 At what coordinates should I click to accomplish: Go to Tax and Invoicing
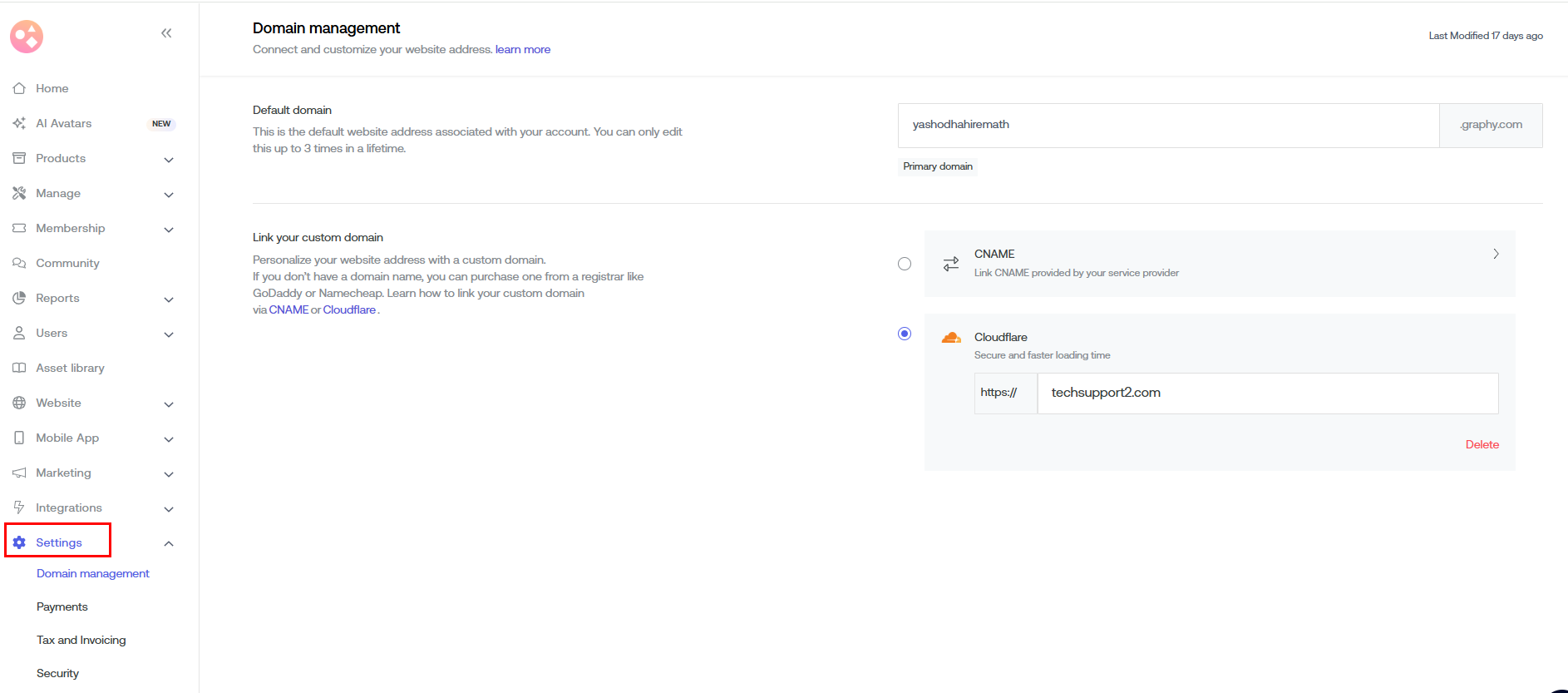coord(81,640)
